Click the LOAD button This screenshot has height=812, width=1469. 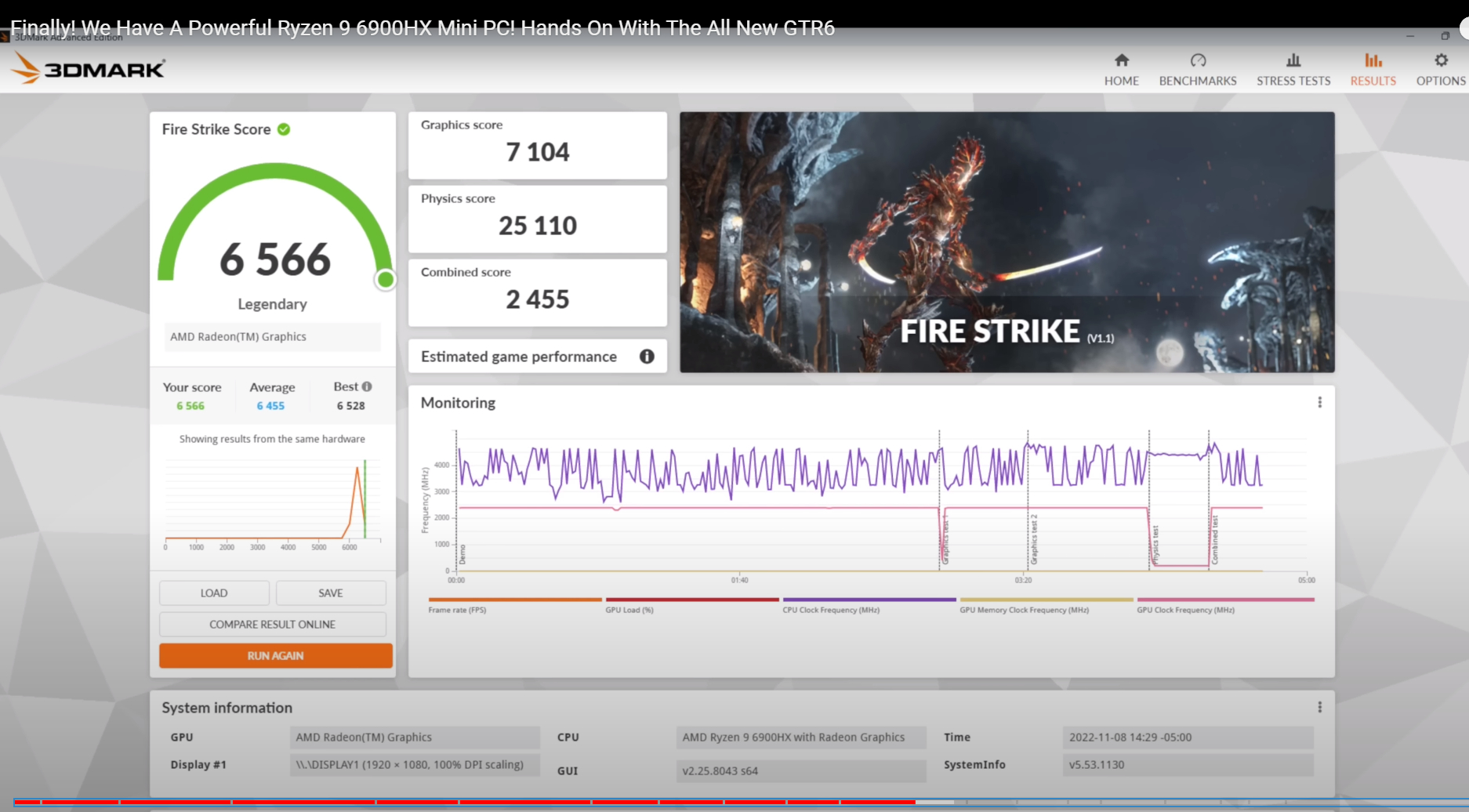click(x=214, y=593)
